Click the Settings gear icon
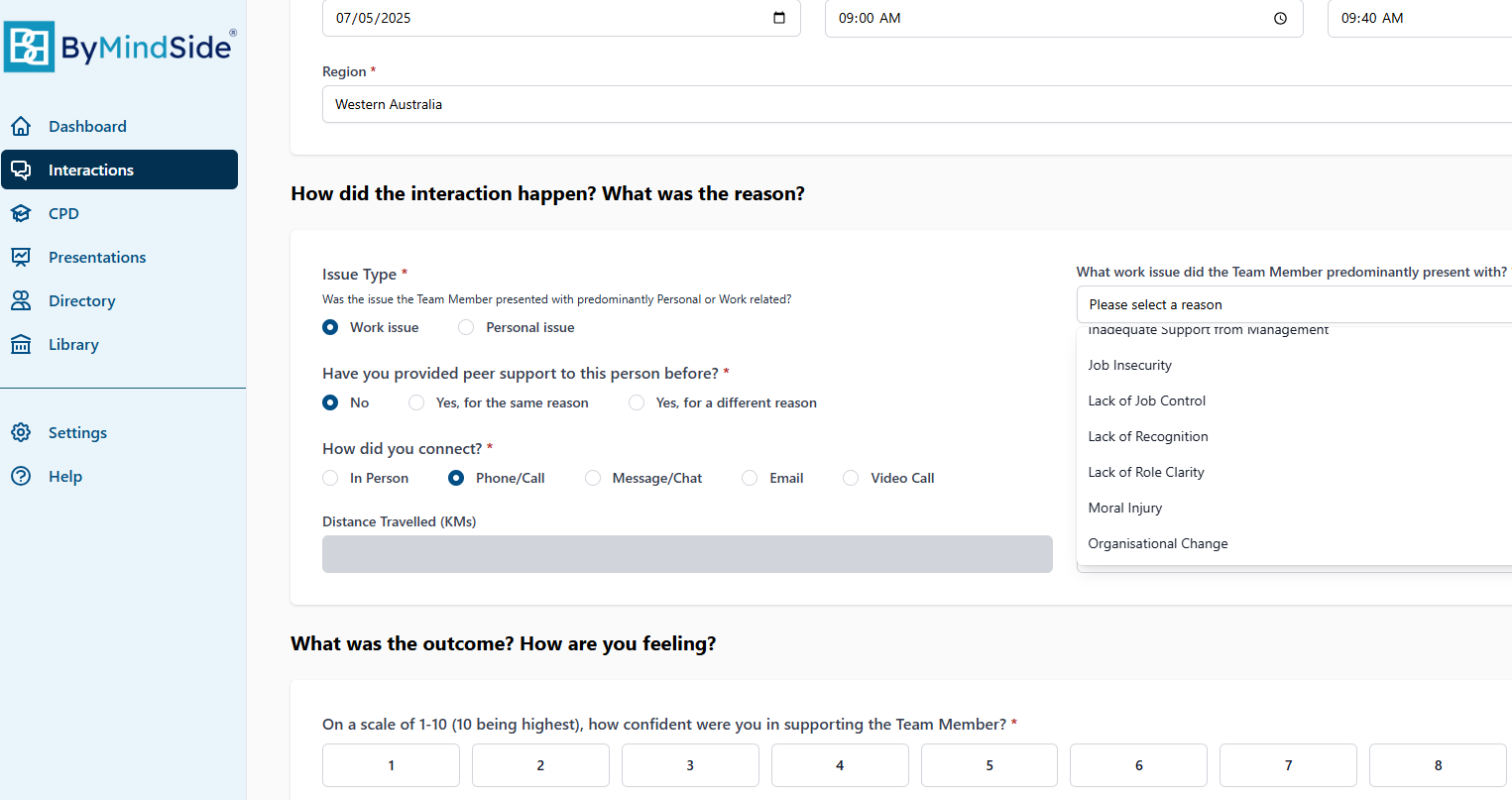 [x=21, y=432]
